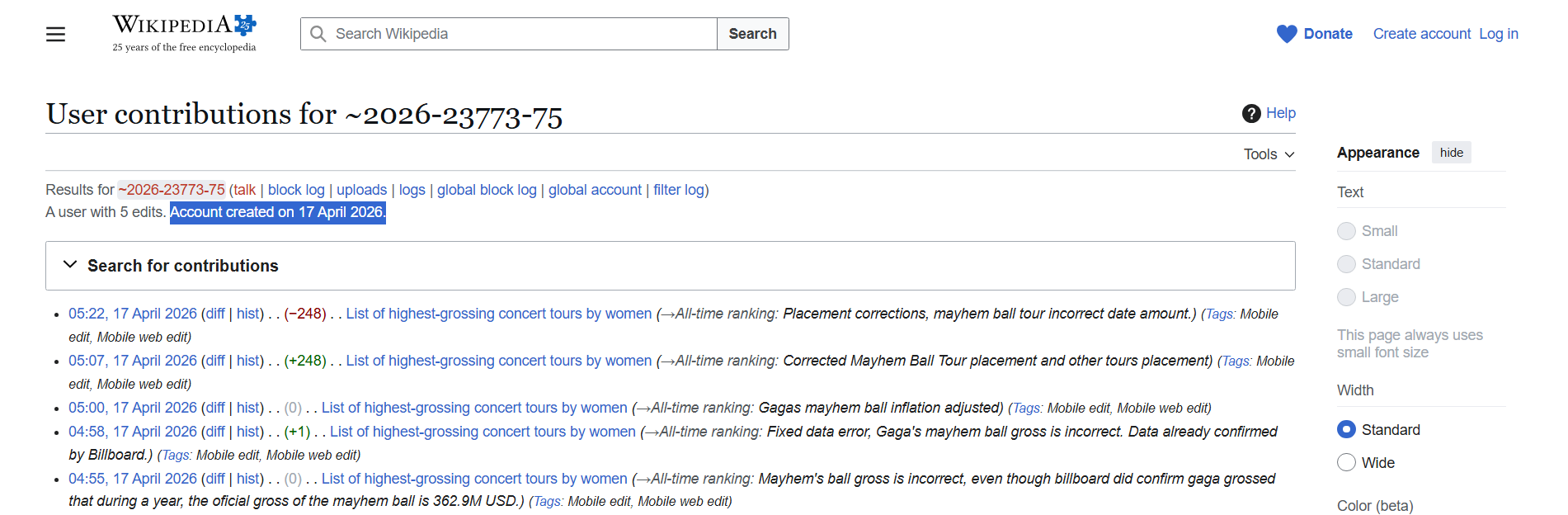Open the user talk link

pos(244,190)
